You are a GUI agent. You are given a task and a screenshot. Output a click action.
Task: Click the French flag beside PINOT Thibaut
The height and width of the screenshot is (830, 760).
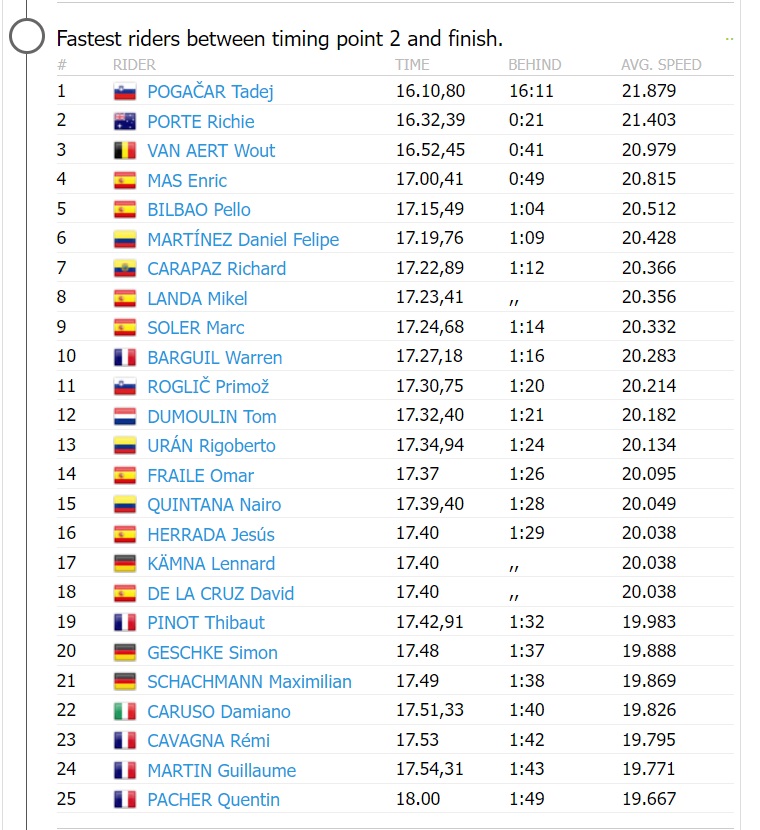tap(124, 623)
